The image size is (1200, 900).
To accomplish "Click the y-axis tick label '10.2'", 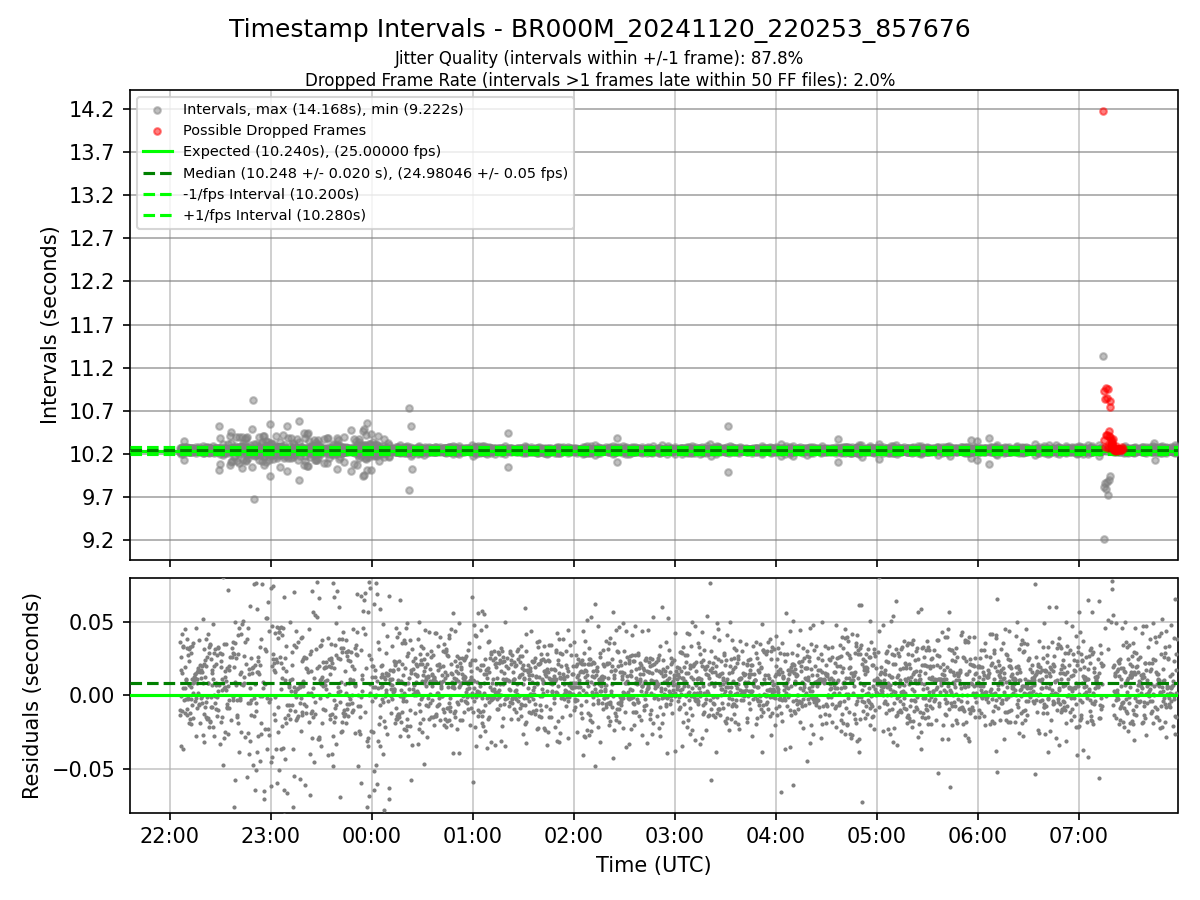I will pyautogui.click(x=91, y=454).
